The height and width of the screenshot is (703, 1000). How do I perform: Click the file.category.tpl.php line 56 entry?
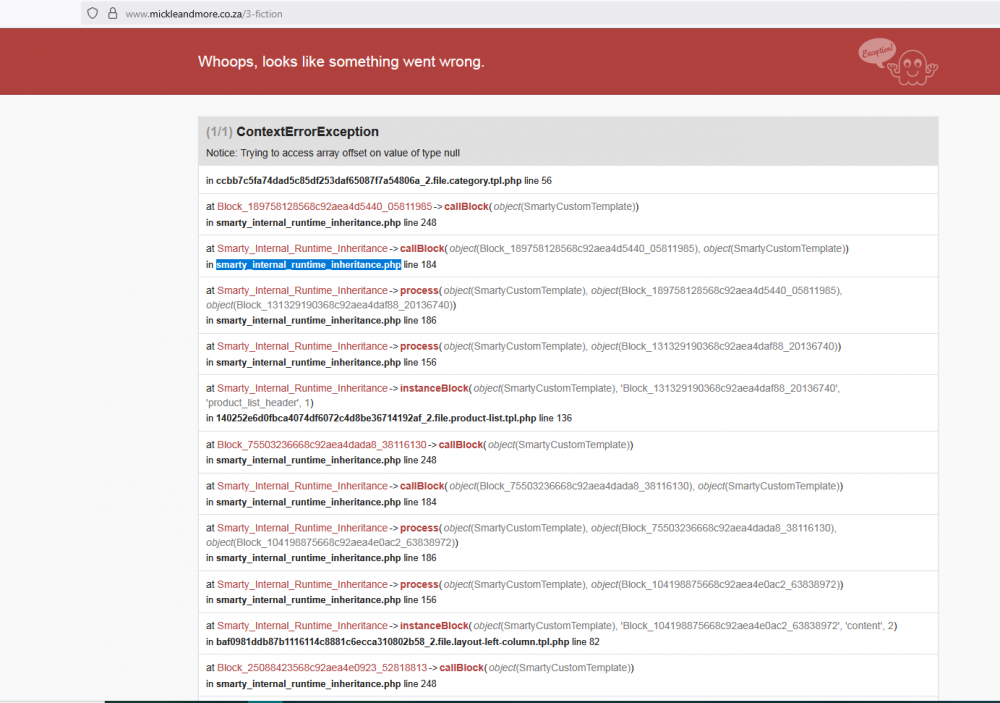point(379,181)
